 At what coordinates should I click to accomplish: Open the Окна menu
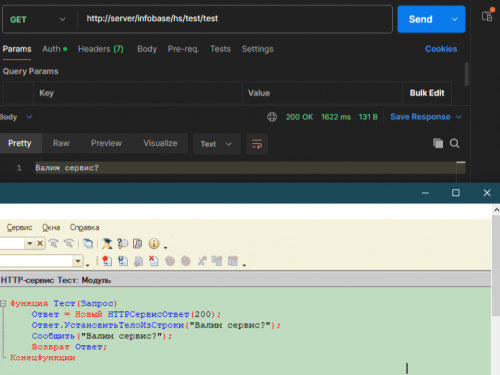point(51,227)
